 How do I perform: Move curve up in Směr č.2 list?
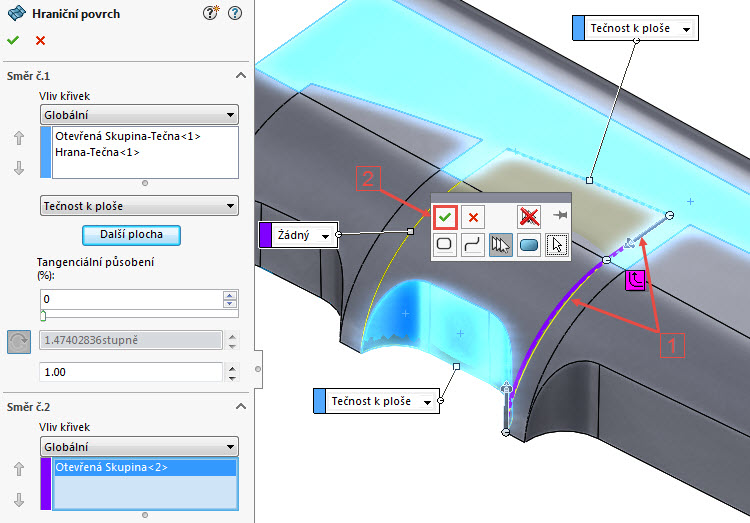click(19, 468)
